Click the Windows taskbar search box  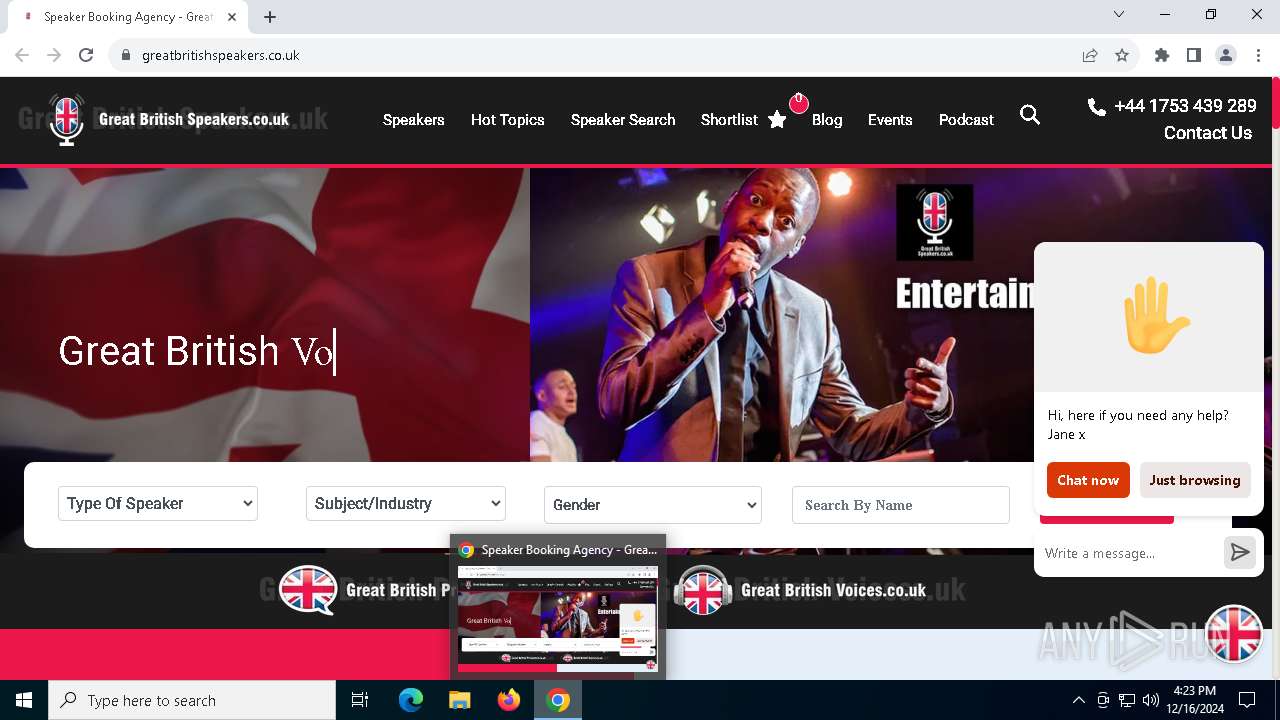pyautogui.click(x=192, y=700)
